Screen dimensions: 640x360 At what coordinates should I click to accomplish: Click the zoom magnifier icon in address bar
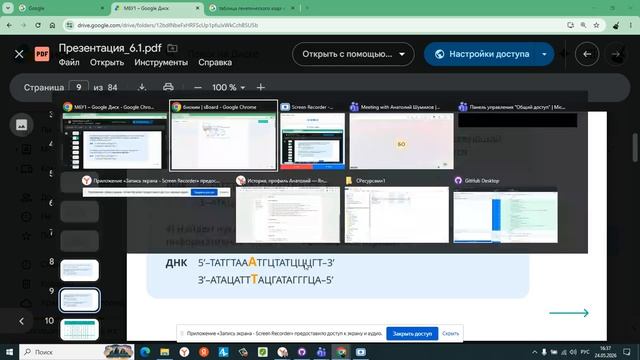(583, 25)
